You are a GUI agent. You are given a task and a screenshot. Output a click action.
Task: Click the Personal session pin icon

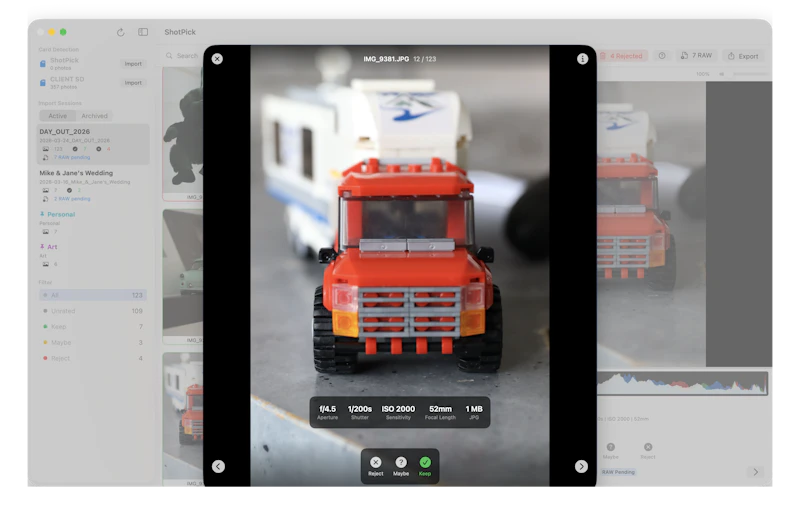42,214
